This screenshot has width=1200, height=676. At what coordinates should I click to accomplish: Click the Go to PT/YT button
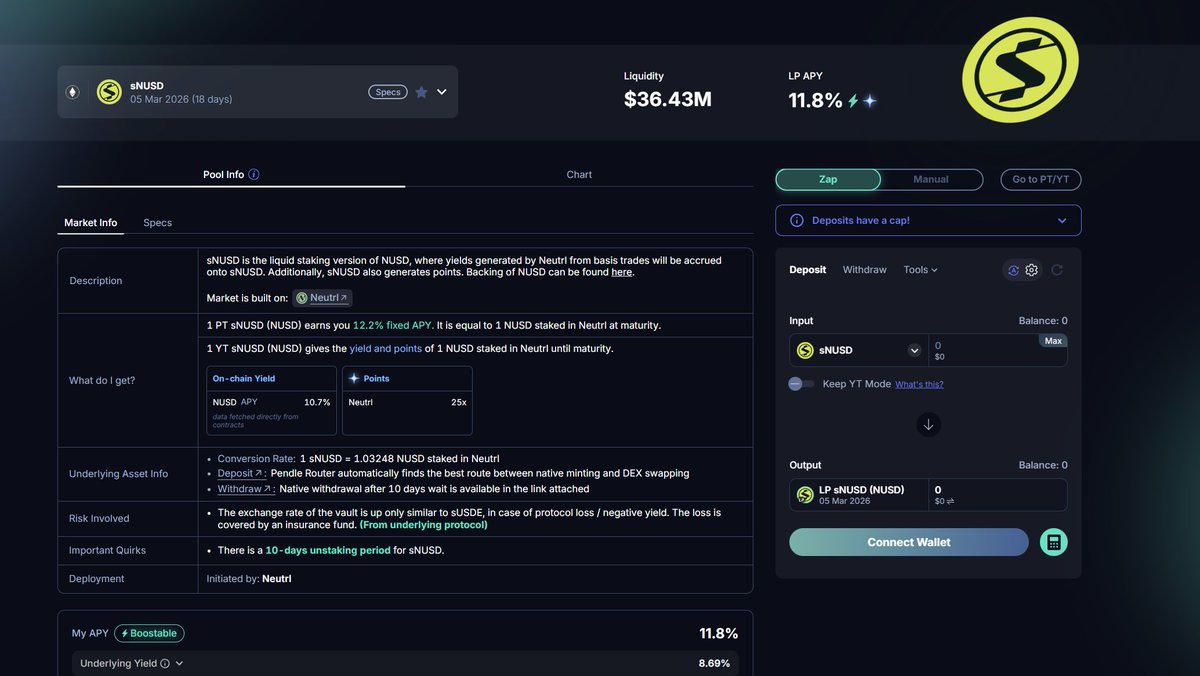(1040, 179)
